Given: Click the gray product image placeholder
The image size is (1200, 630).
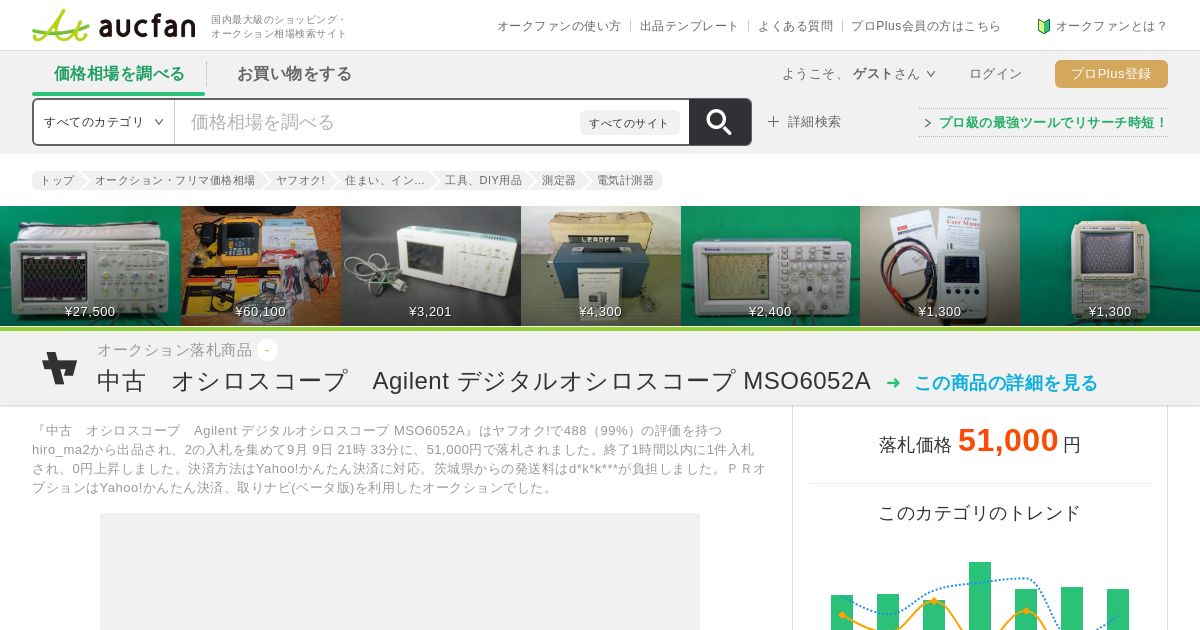Looking at the screenshot, I should [x=400, y=572].
